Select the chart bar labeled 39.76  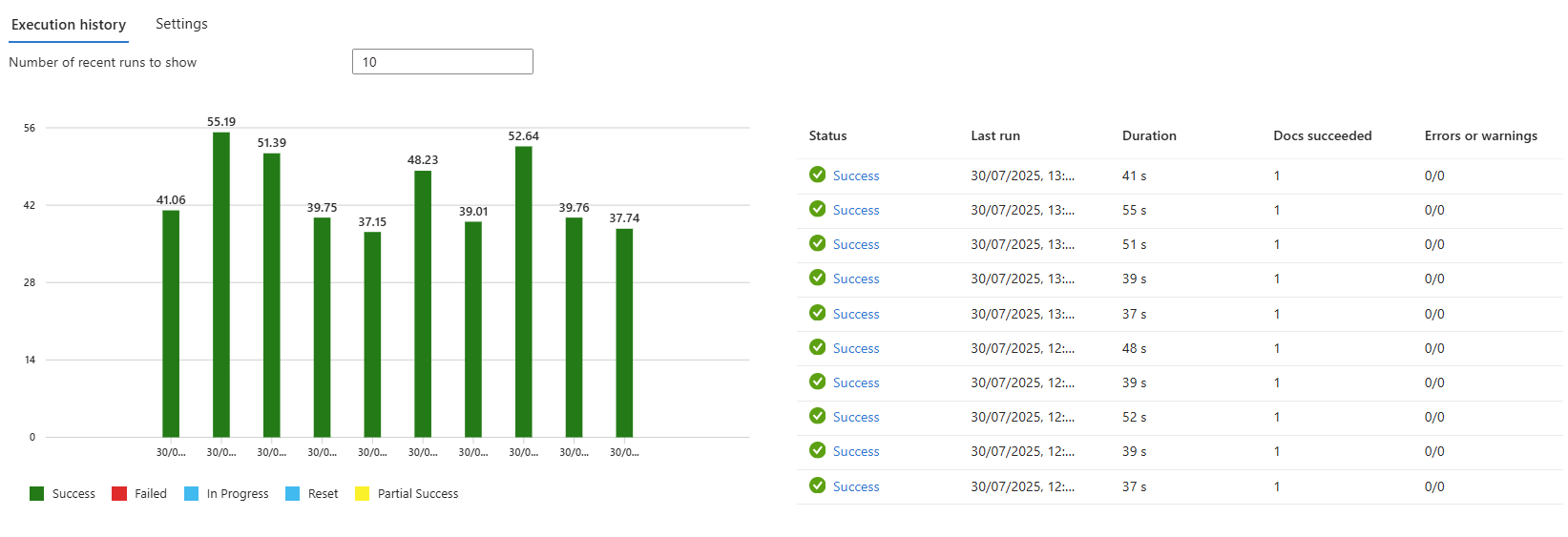[574, 327]
